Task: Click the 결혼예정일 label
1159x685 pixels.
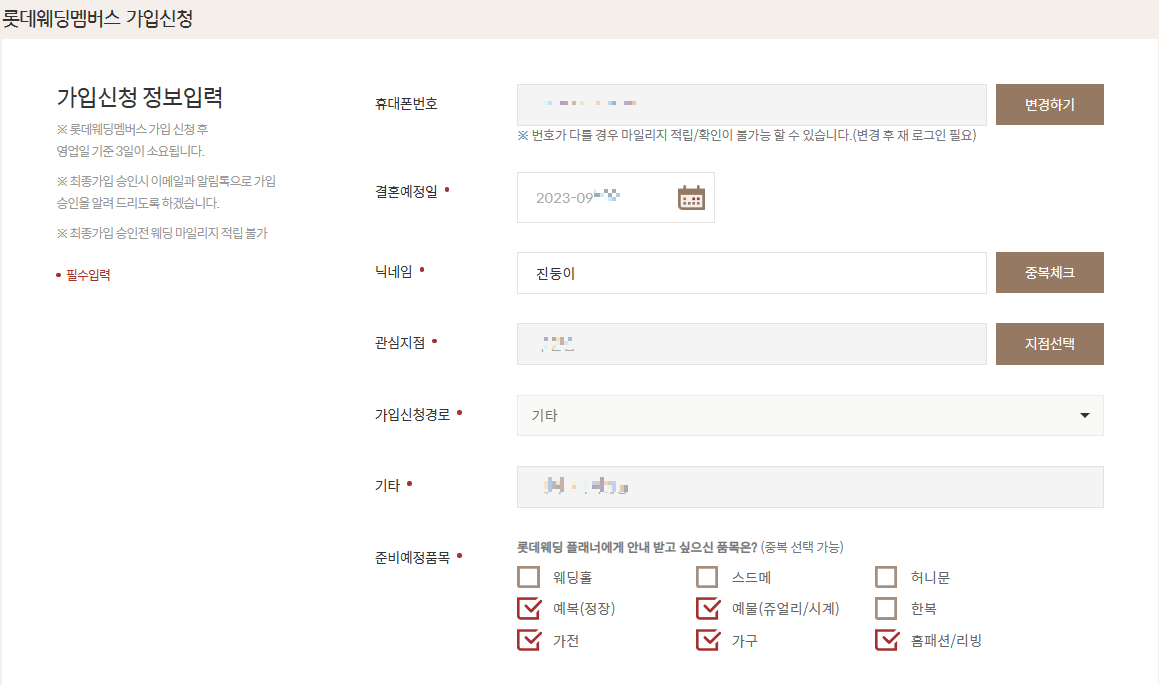Action: click(x=406, y=191)
